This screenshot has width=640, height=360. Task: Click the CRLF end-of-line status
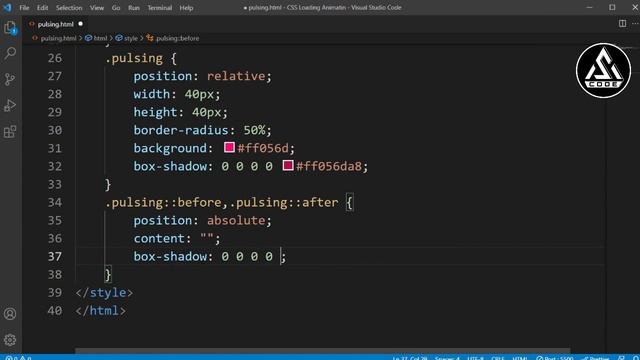(x=498, y=358)
